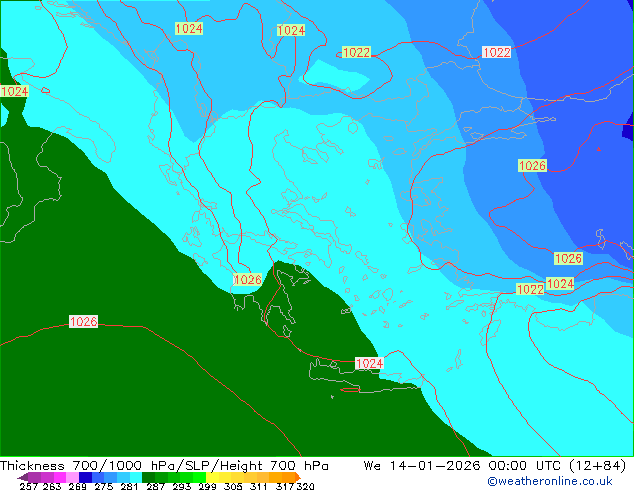Click the '1024' label at the left map edge
This screenshot has width=634, height=490.
[14, 91]
